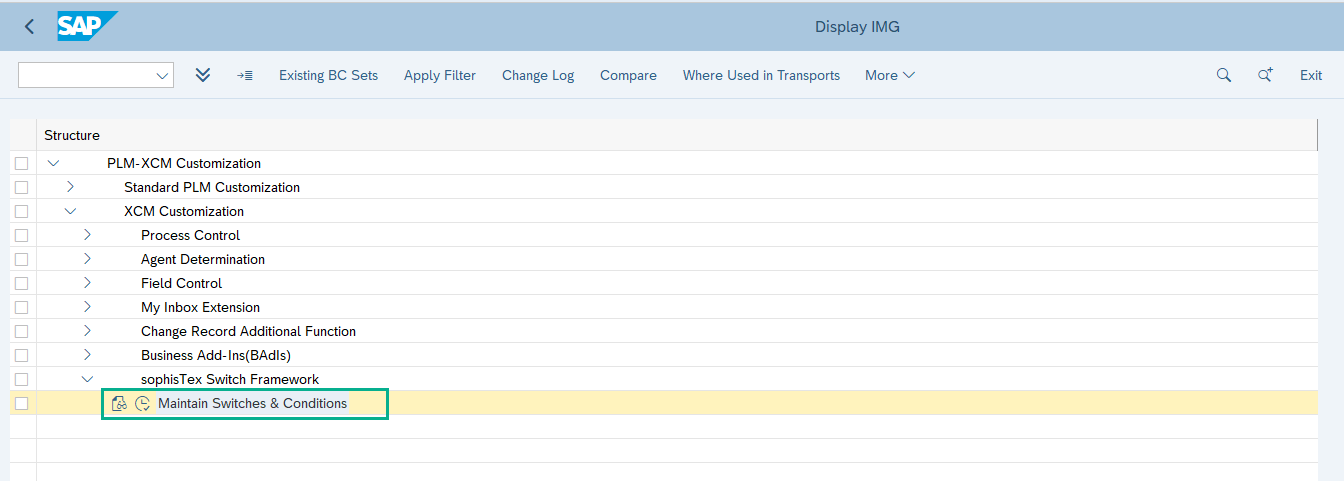Open IMG activity documentation icon
The image size is (1344, 481).
coord(120,404)
